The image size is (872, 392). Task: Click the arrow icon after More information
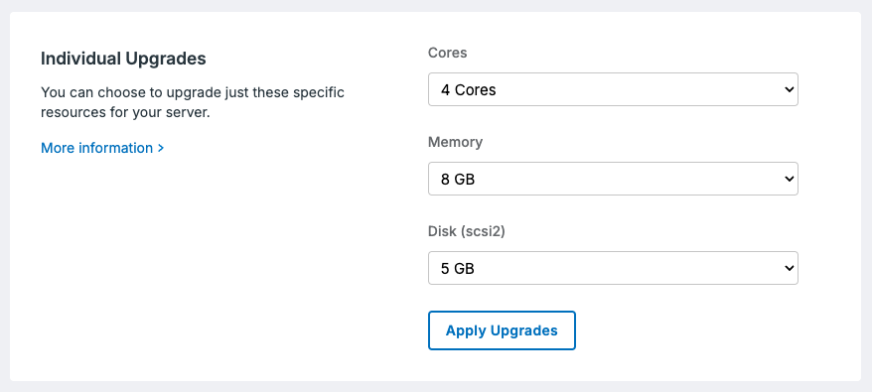pyautogui.click(x=161, y=148)
